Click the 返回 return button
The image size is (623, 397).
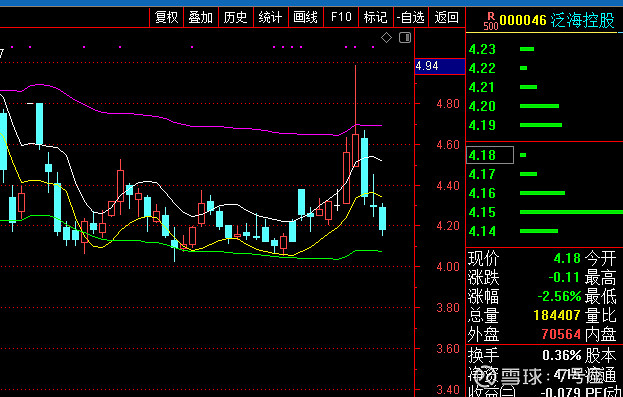447,17
